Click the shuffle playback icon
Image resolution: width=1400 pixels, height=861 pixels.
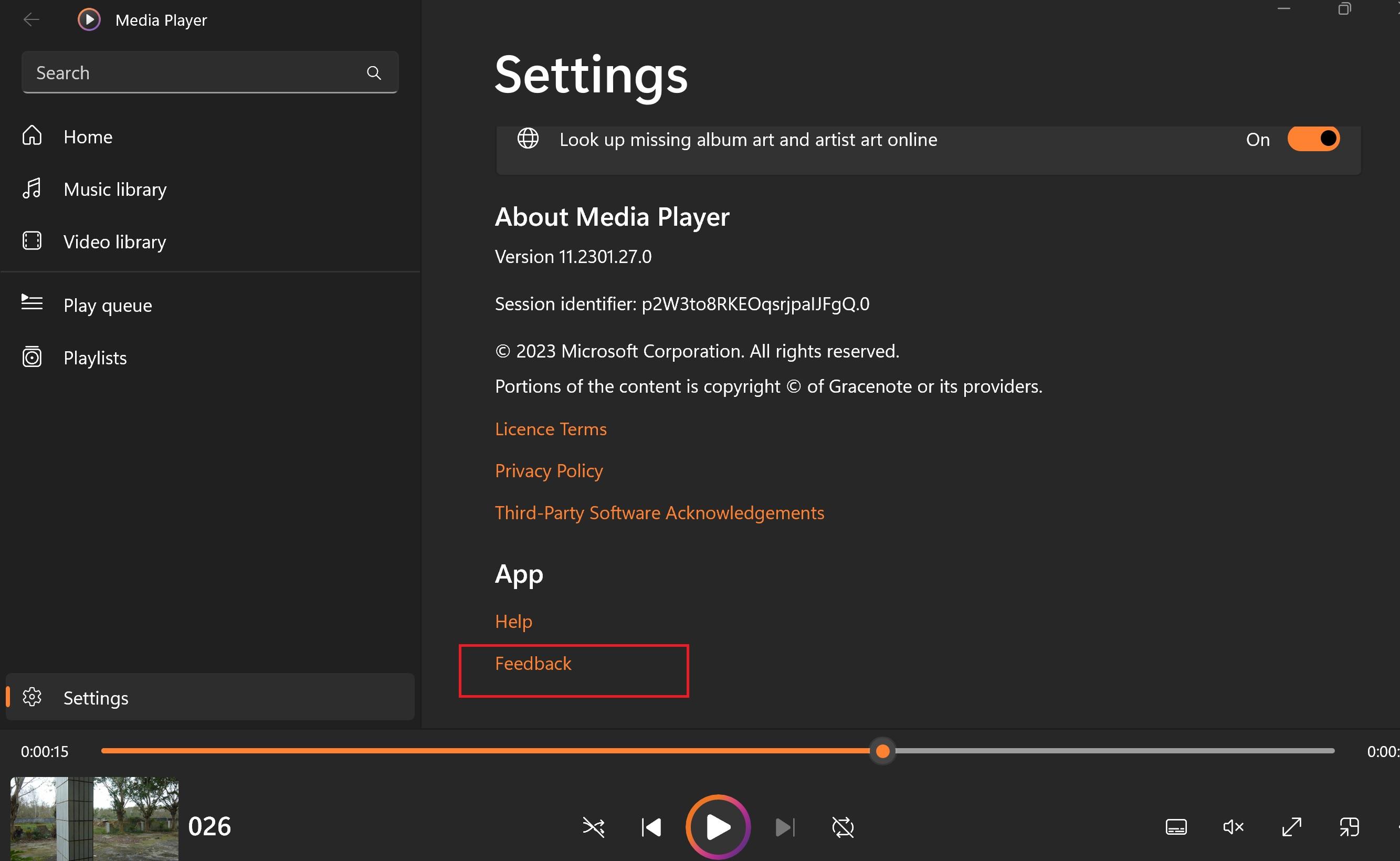point(591,826)
